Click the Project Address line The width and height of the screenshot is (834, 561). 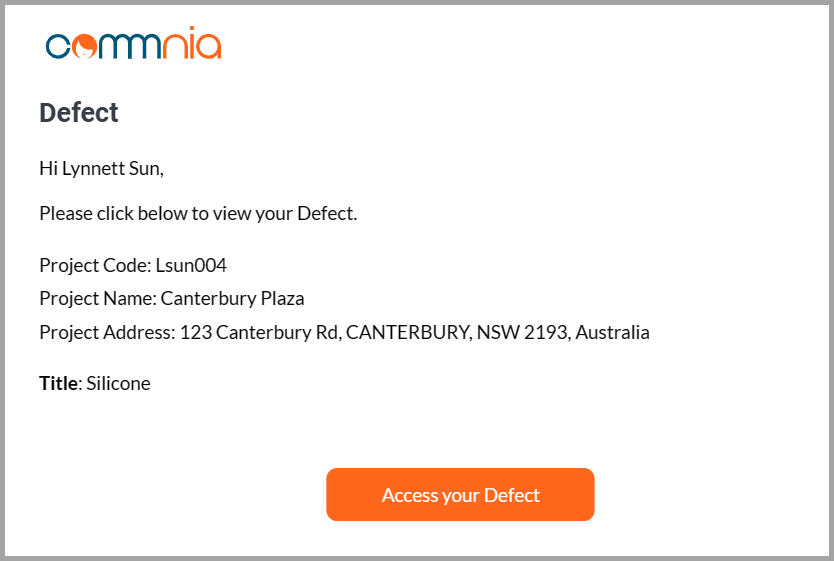click(x=344, y=332)
